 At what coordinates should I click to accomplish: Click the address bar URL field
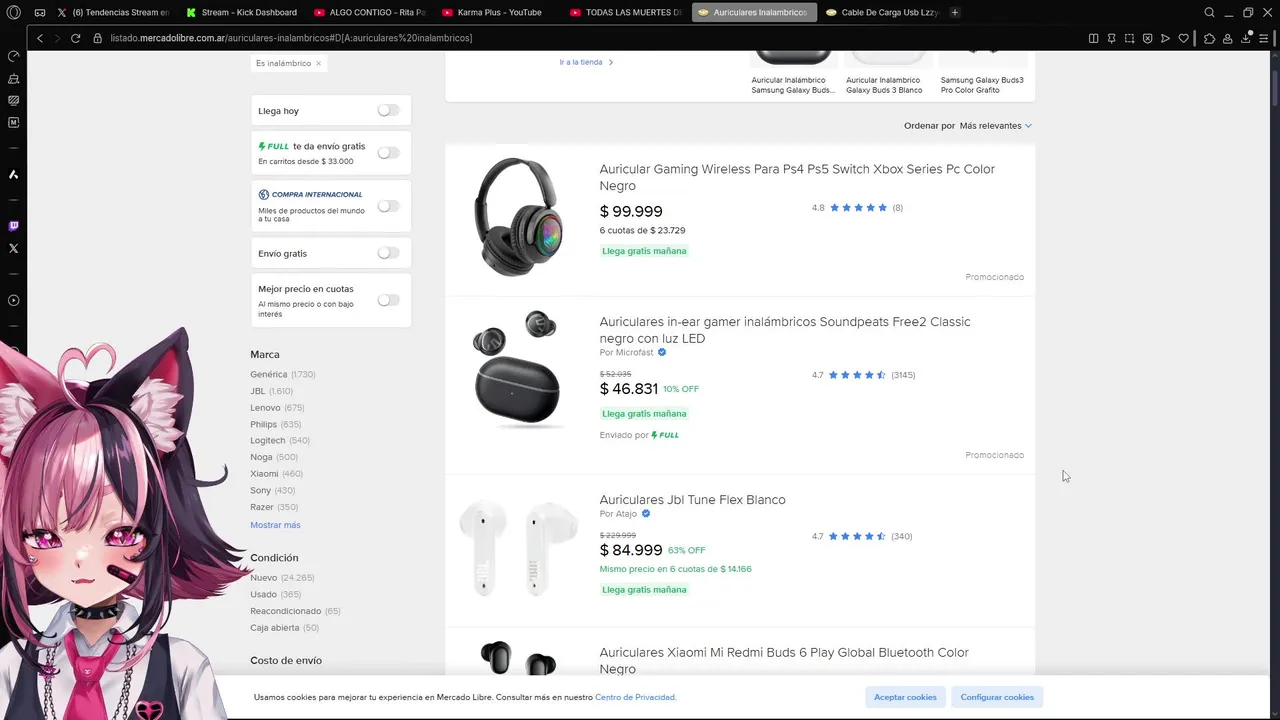coord(590,38)
